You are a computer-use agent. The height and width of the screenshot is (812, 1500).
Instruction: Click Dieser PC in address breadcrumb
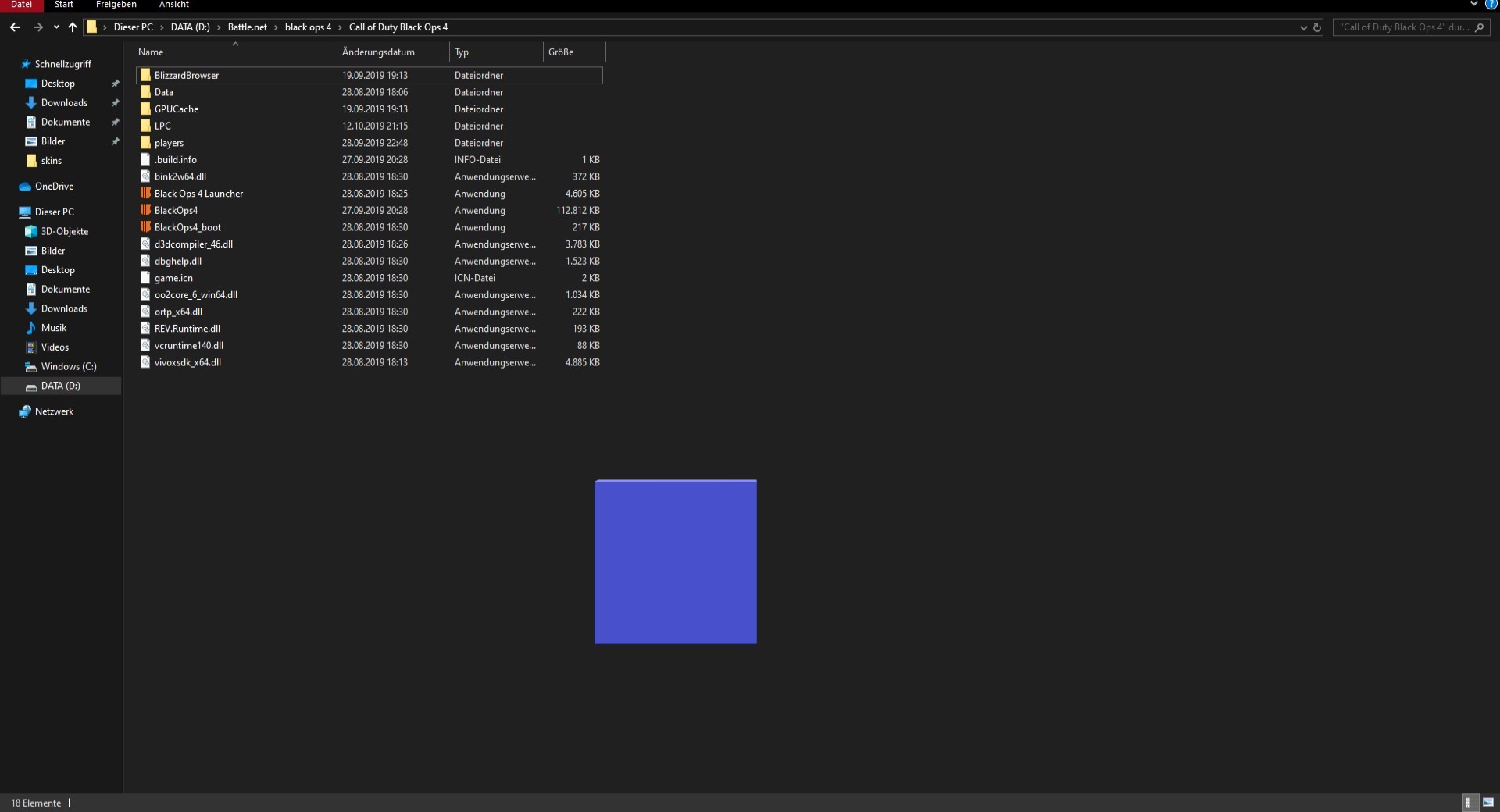click(134, 27)
